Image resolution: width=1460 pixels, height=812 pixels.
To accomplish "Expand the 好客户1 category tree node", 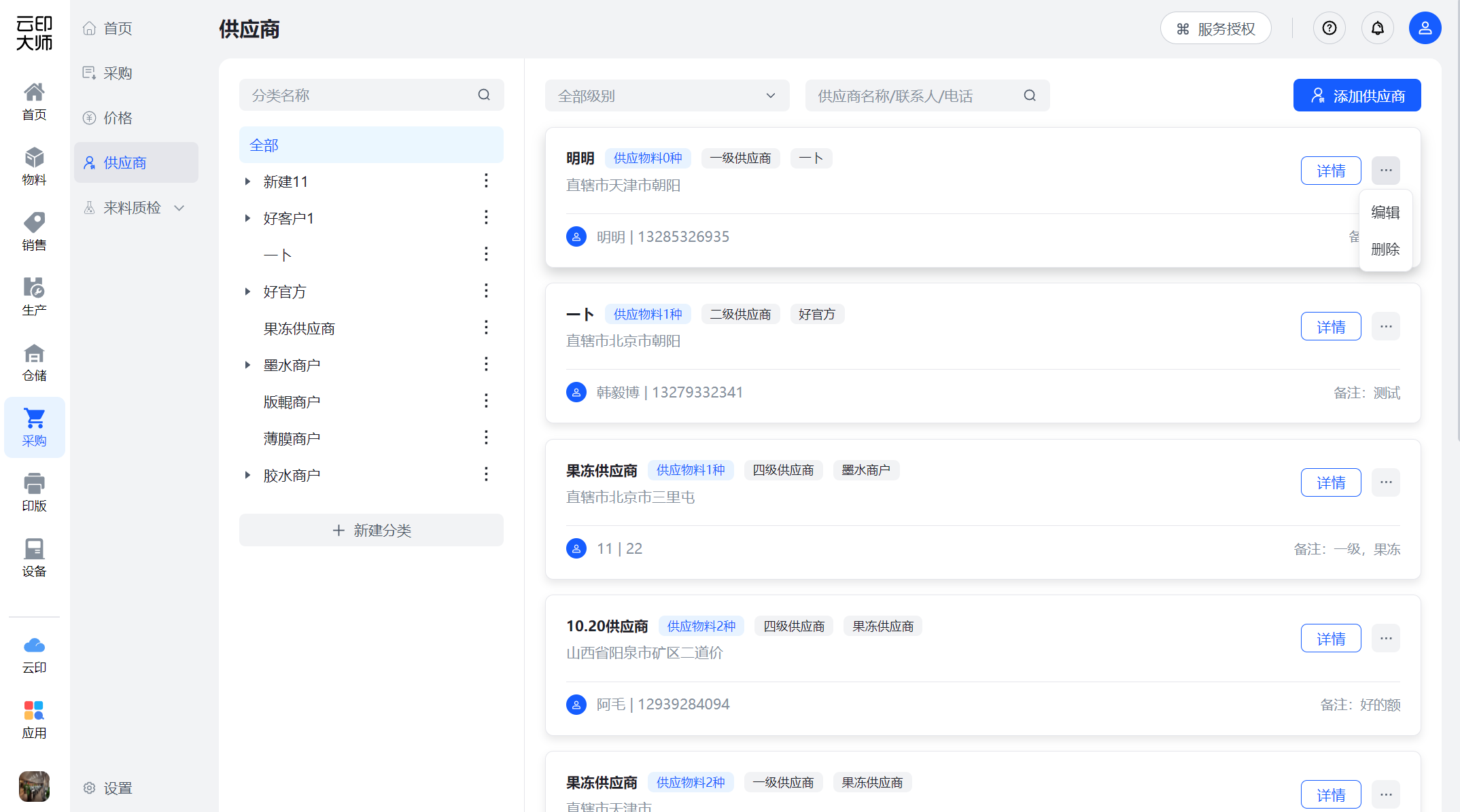I will click(x=247, y=218).
